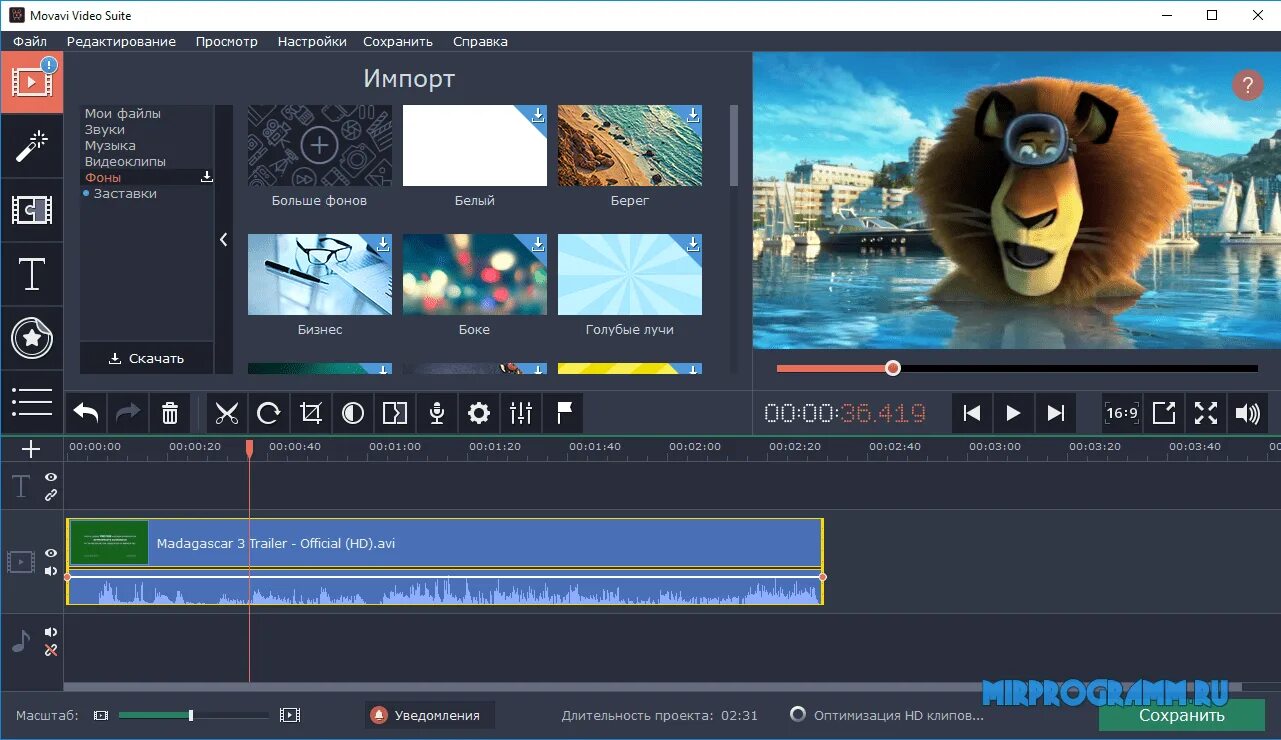Skip to next frame button
The height and width of the screenshot is (740, 1281).
coord(1055,413)
